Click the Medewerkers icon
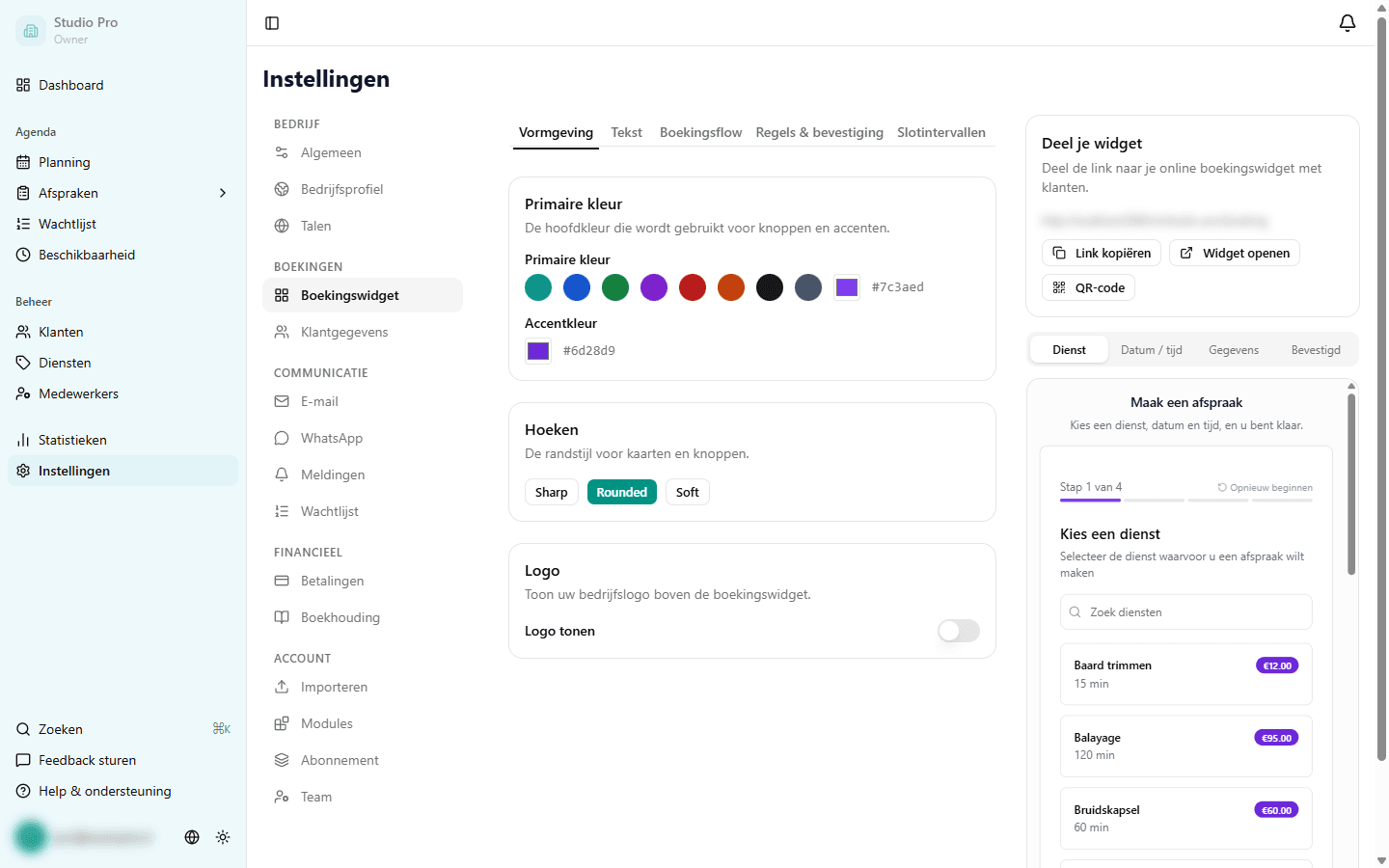 click(x=23, y=393)
